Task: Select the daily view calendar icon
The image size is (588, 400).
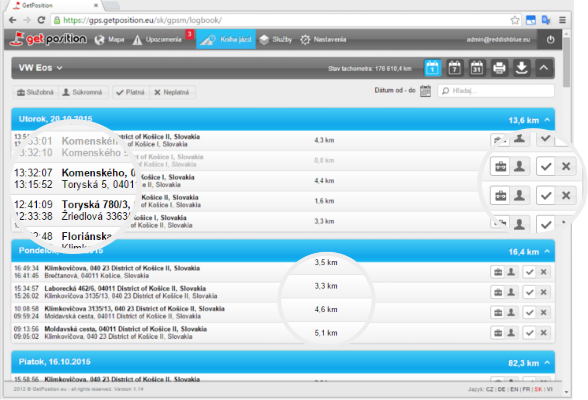Action: (432, 68)
